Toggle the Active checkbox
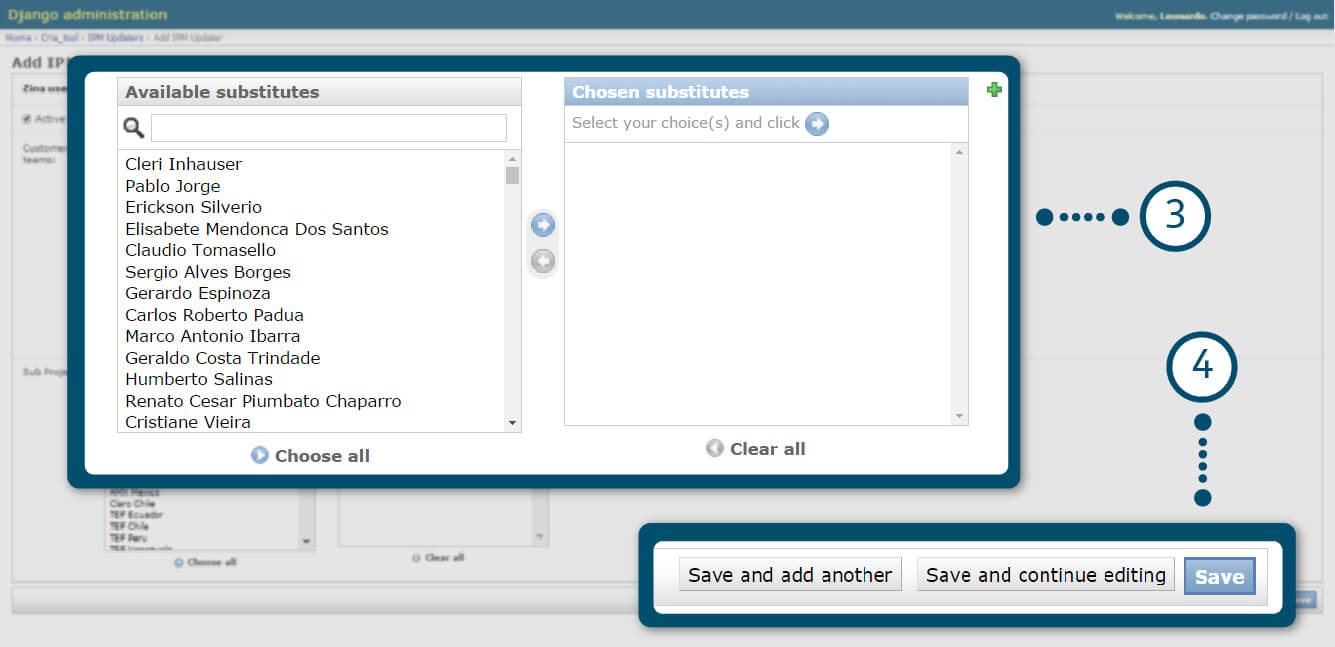Viewport: 1335px width, 647px height. pyautogui.click(x=27, y=119)
